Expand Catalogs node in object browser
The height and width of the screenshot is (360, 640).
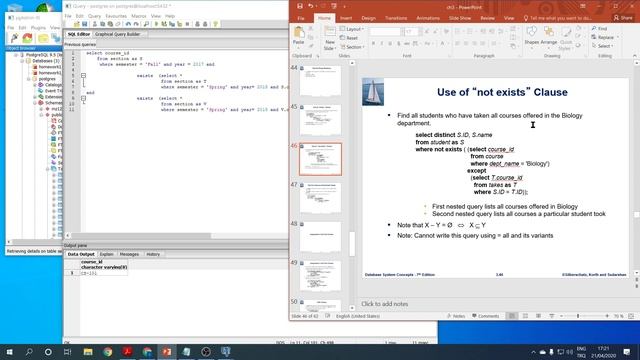coord(35,85)
